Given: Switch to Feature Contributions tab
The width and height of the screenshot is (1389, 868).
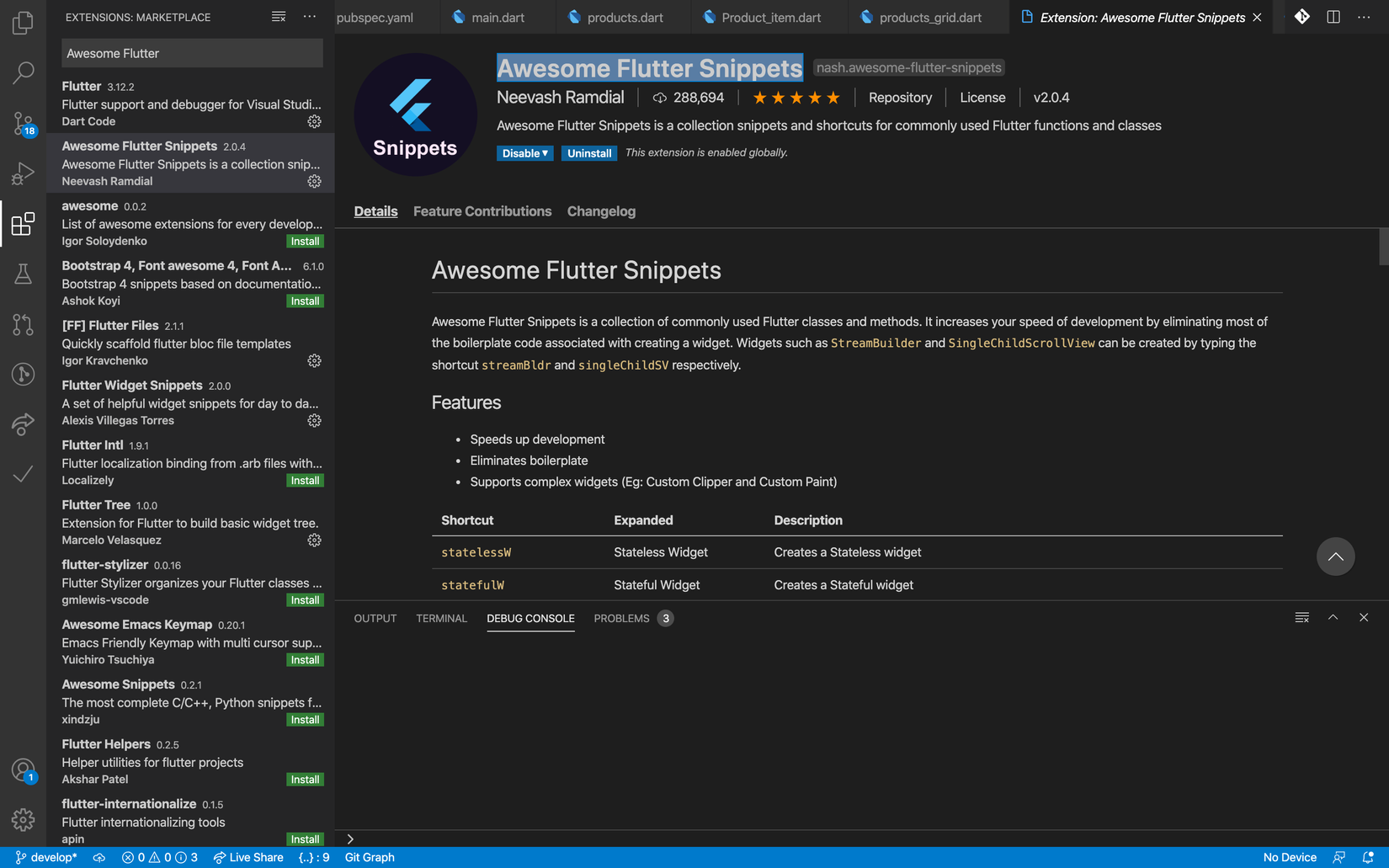Looking at the screenshot, I should pos(482,211).
